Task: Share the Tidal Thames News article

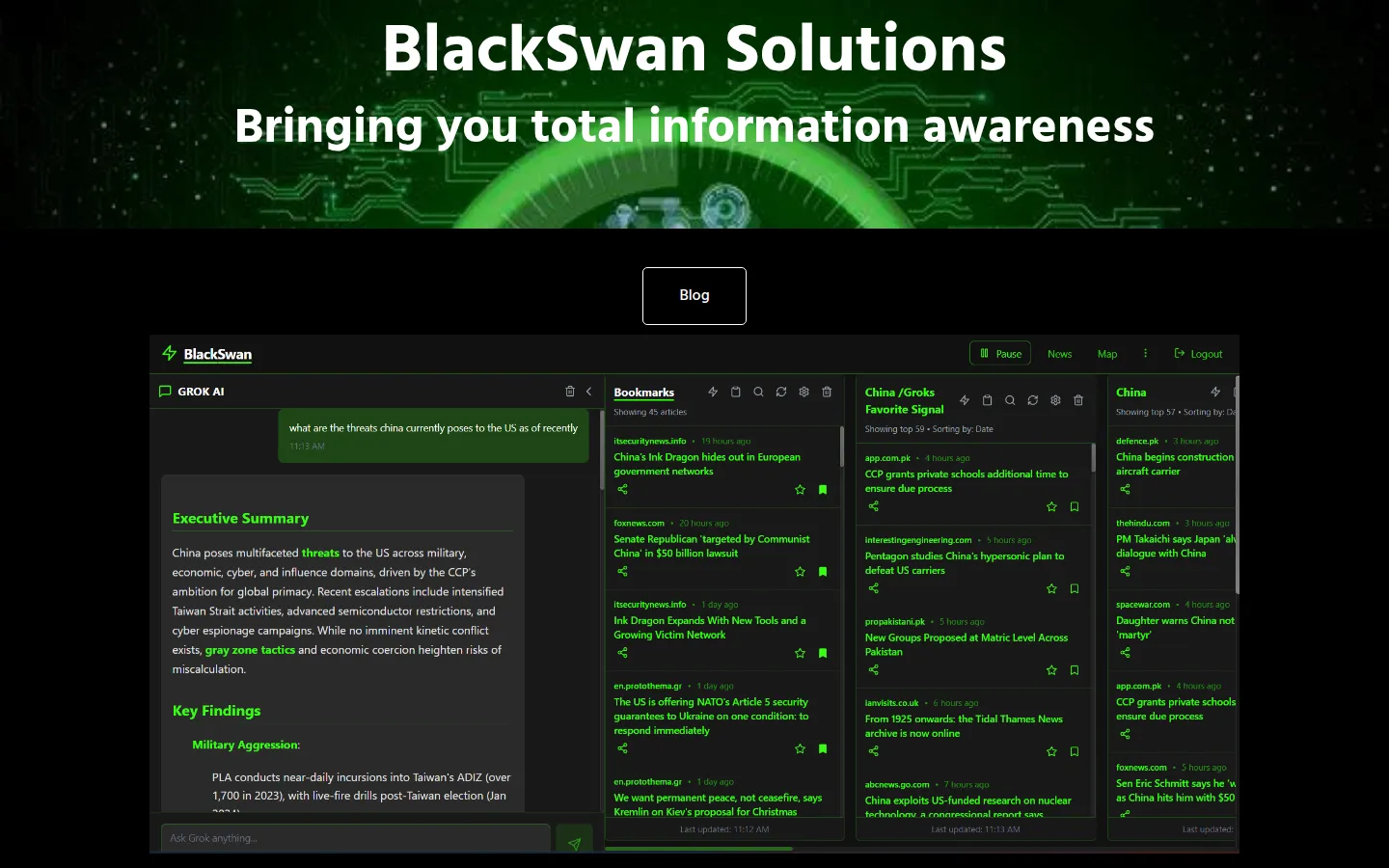Action: coord(874,750)
